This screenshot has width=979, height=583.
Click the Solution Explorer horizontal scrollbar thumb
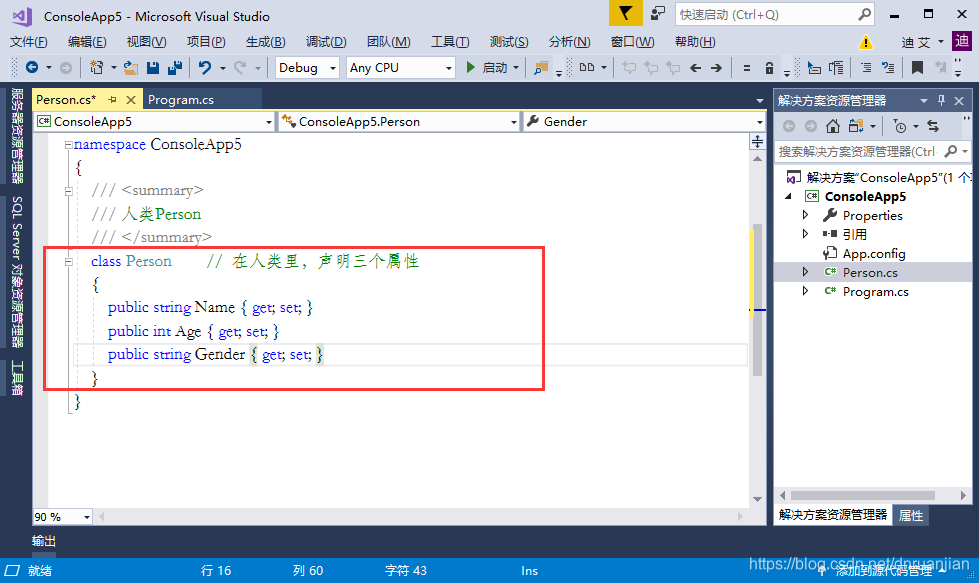point(862,496)
